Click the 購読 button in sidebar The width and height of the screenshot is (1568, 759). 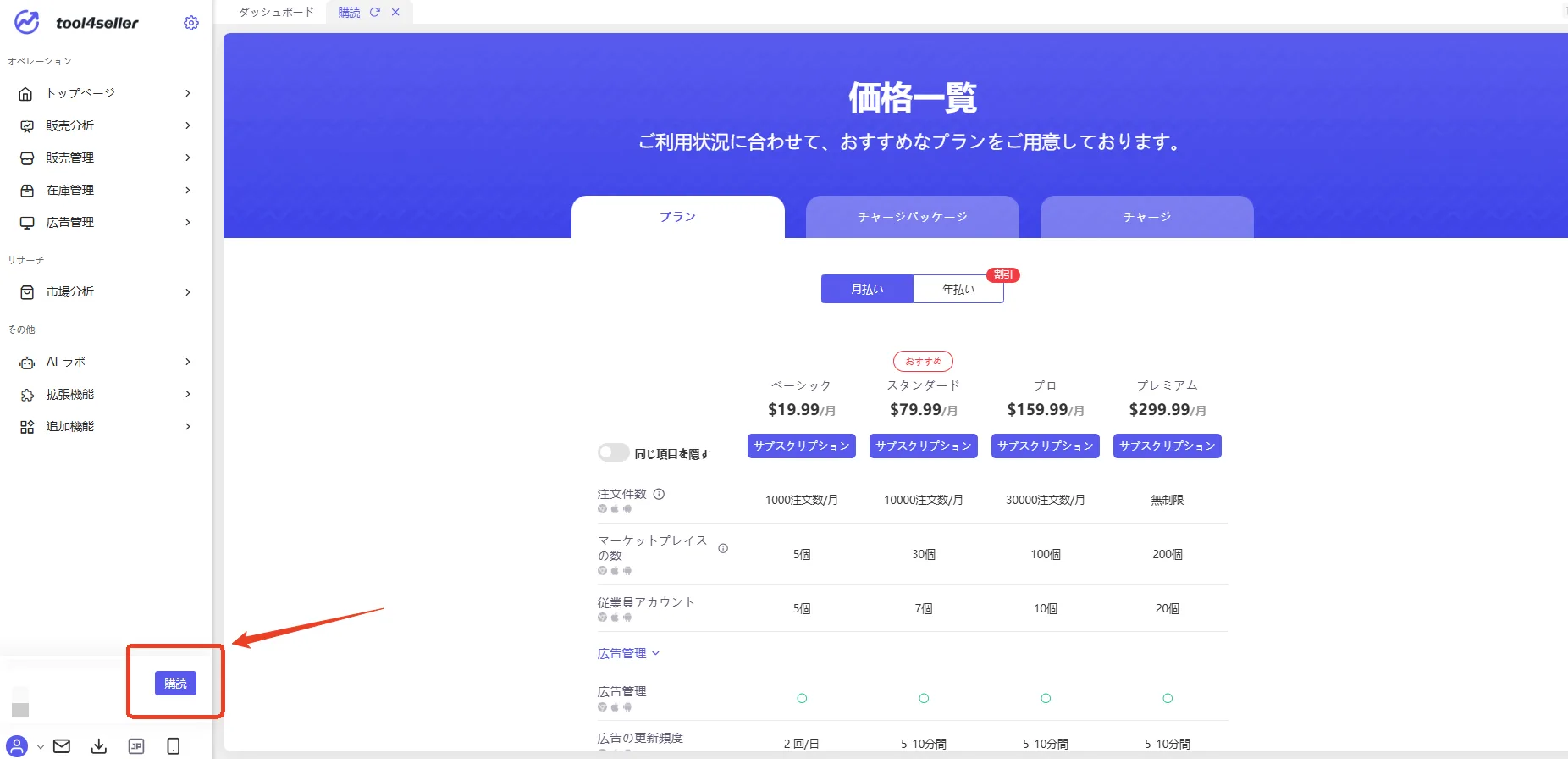click(175, 683)
